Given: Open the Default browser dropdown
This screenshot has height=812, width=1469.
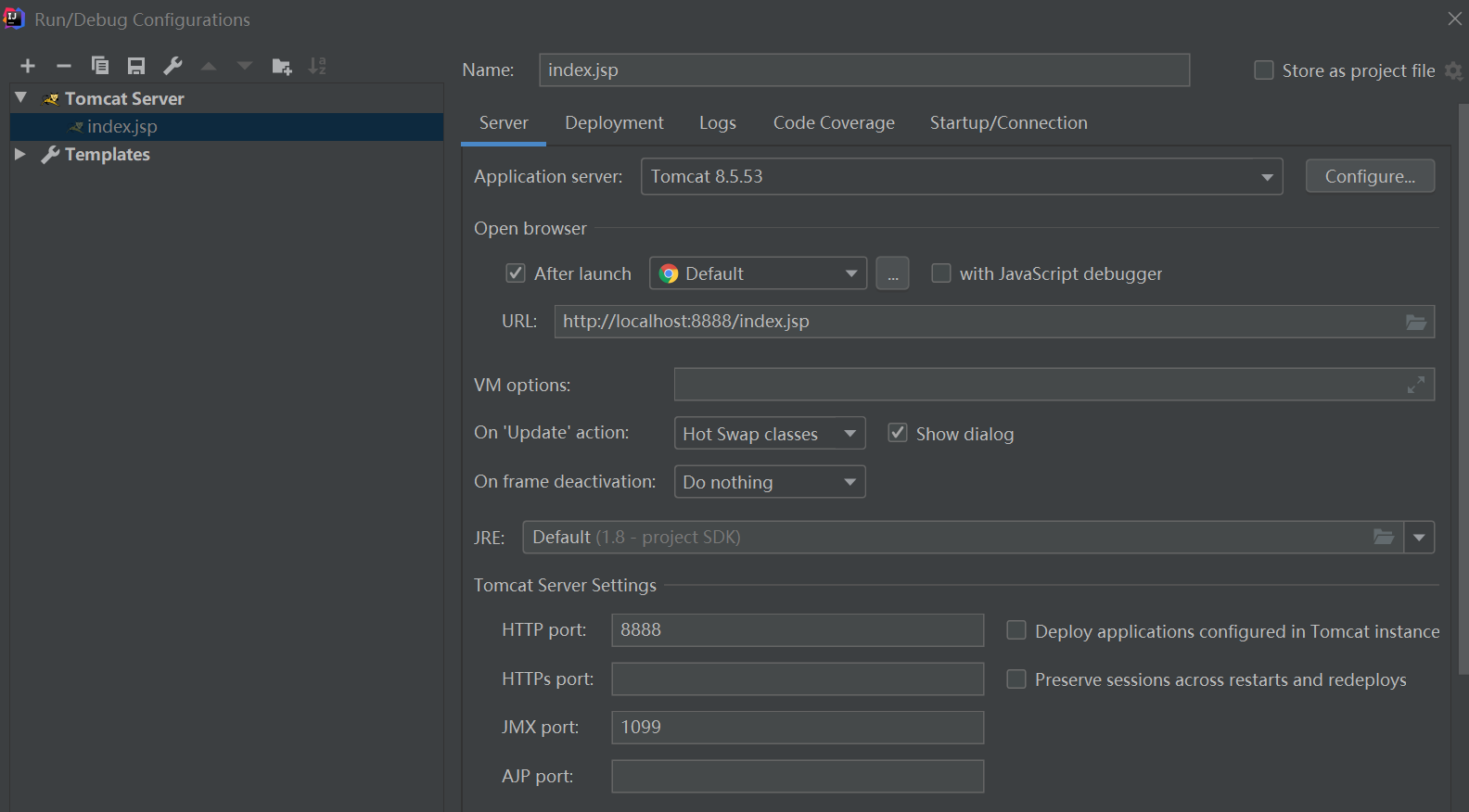Looking at the screenshot, I should tap(758, 273).
